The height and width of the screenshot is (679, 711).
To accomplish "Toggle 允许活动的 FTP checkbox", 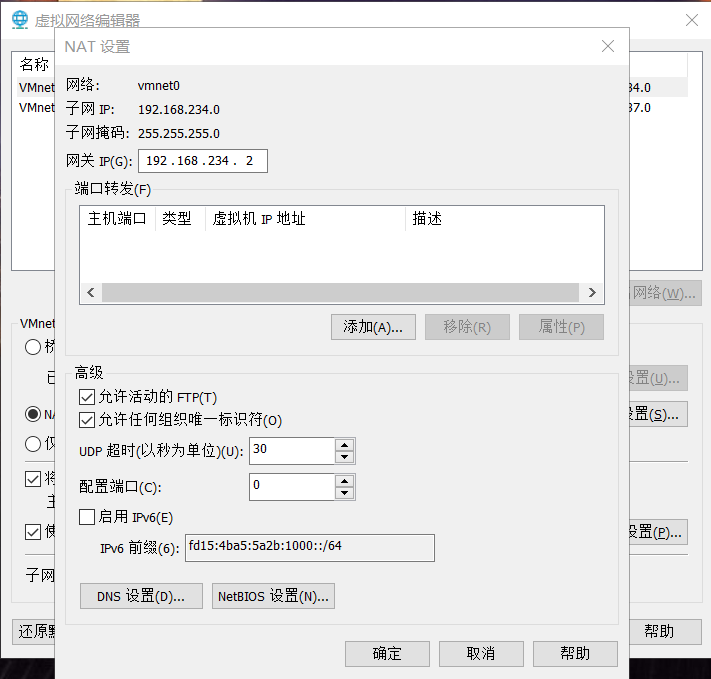I will 87,397.
